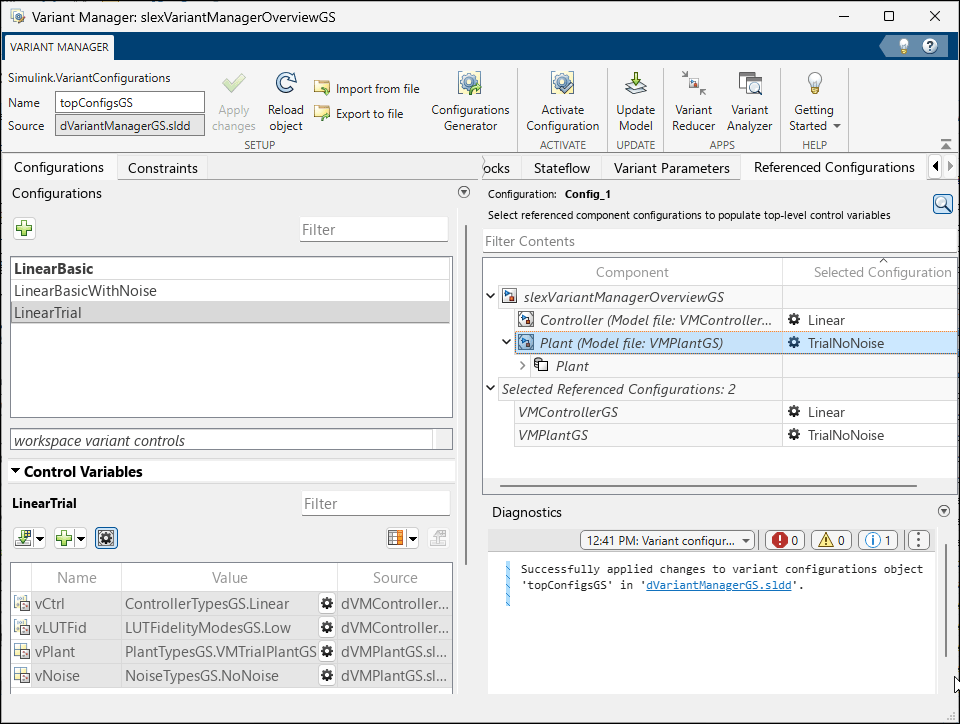Click the Apply changes checkmark

coord(234,84)
